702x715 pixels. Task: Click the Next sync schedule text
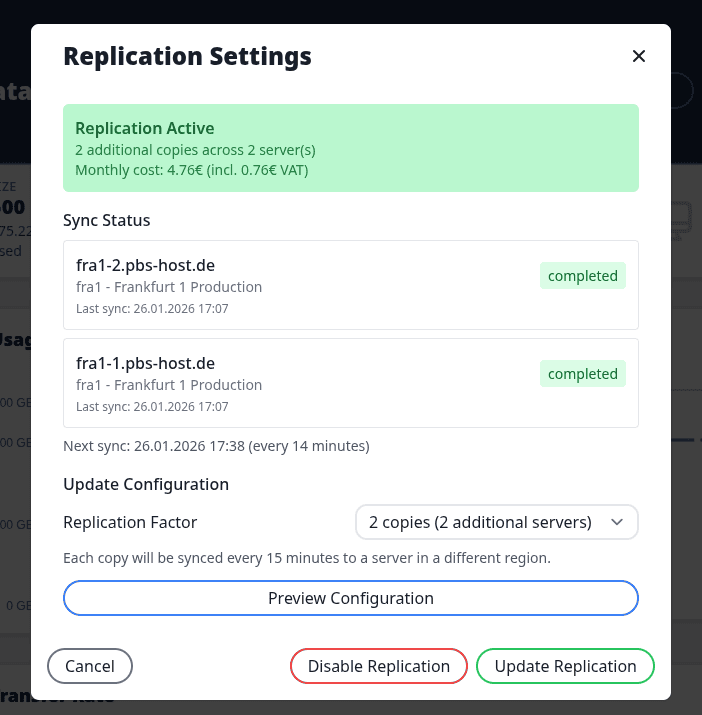(x=216, y=445)
